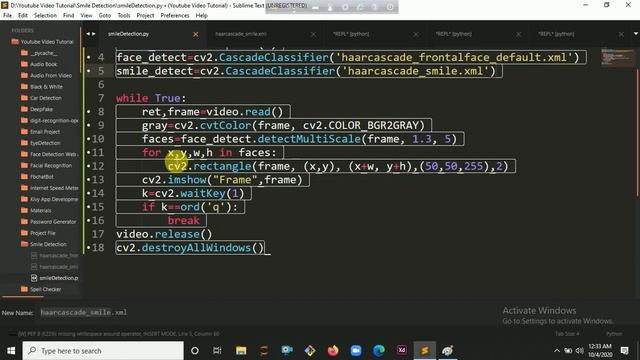Viewport: 640px width, 360px height.
Task: Open the Facial Recognition folder
Action: [47, 165]
